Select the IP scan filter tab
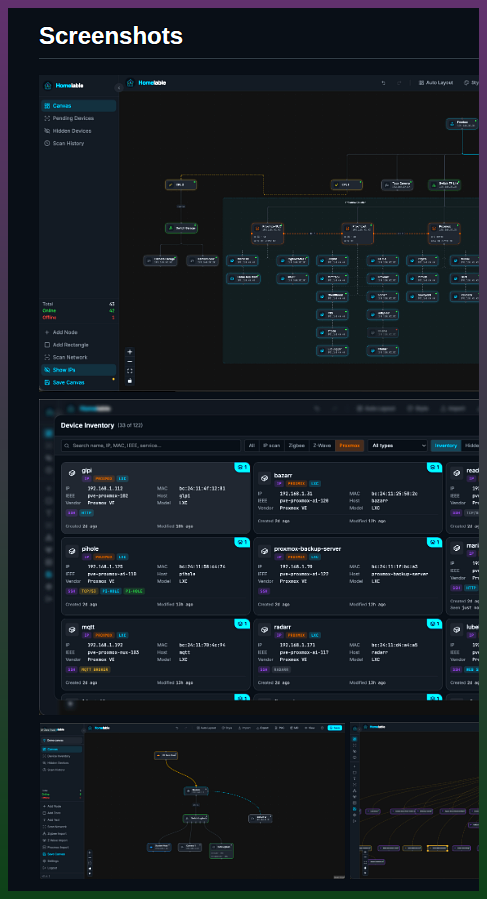Viewport: 487px width, 899px height. [x=271, y=445]
